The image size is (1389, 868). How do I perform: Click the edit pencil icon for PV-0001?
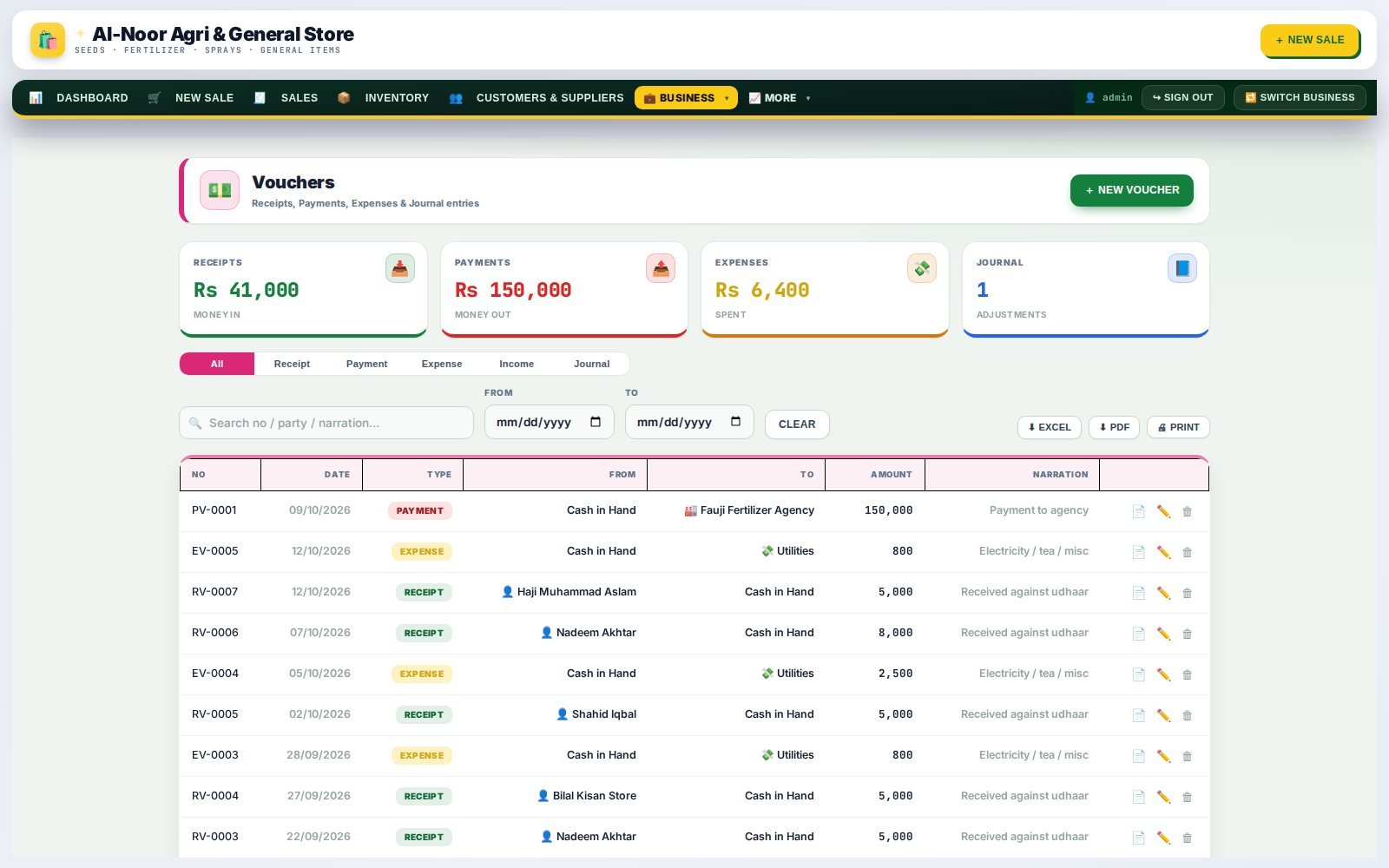1163,511
